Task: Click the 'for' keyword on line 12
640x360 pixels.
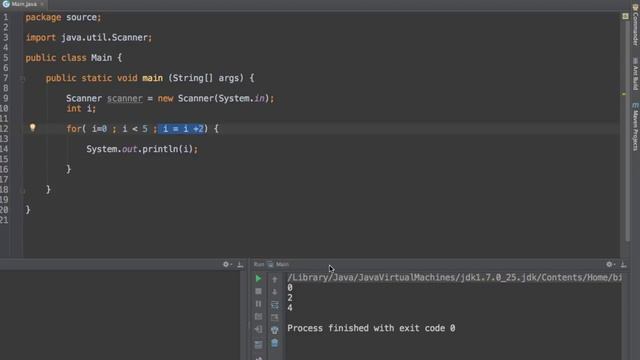Action: (x=73, y=129)
